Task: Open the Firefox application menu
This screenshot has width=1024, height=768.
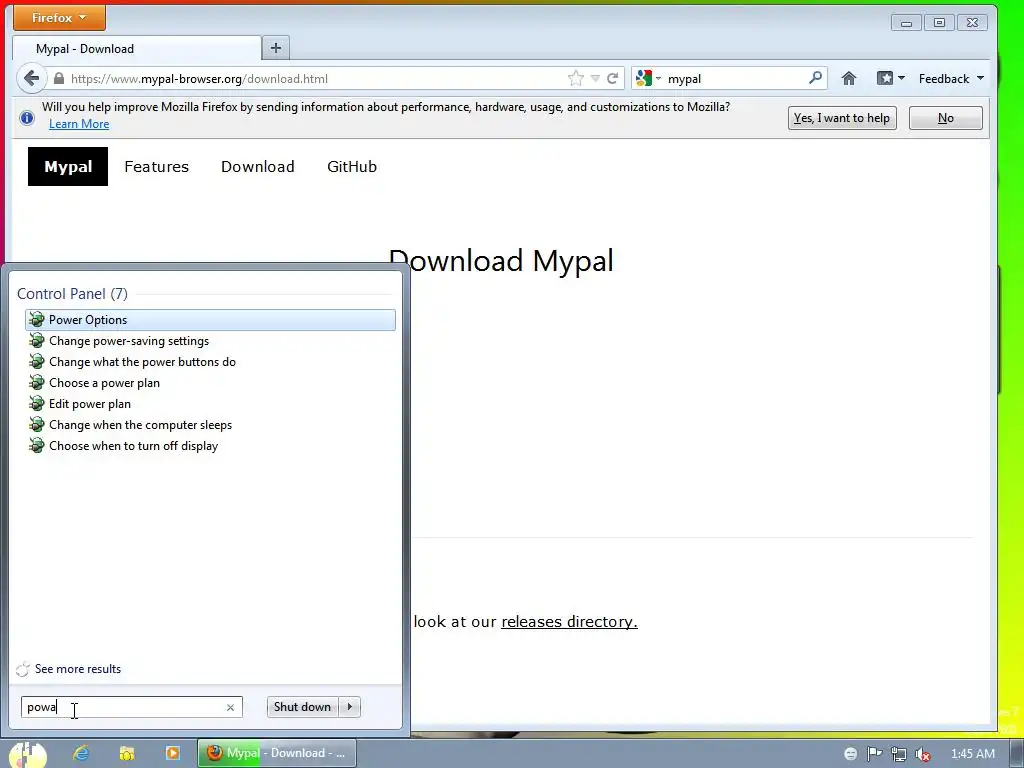Action: tap(59, 18)
